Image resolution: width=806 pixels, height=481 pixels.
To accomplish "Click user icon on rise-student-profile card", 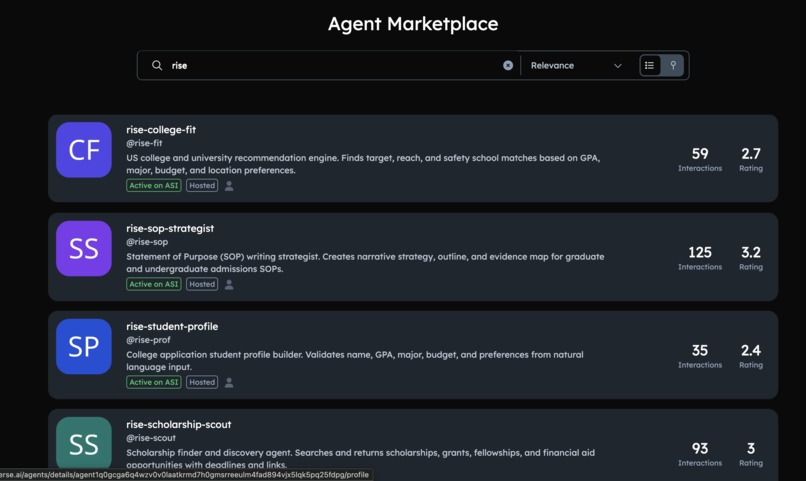I will click(x=229, y=383).
